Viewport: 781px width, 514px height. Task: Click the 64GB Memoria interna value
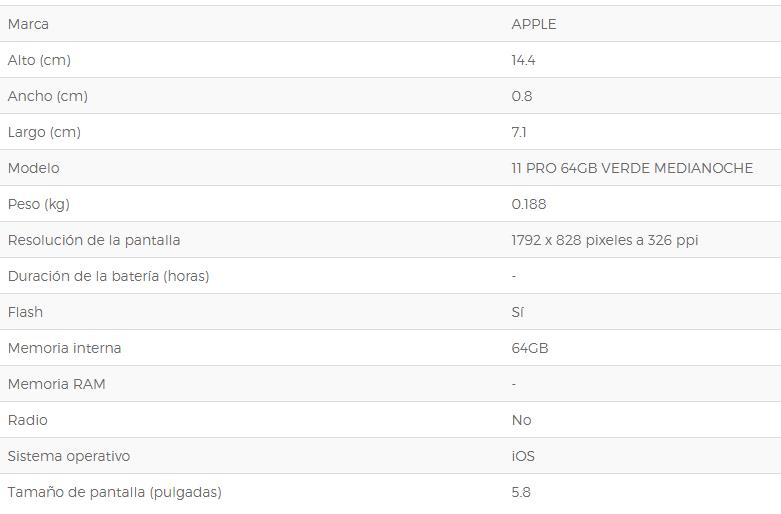(529, 348)
